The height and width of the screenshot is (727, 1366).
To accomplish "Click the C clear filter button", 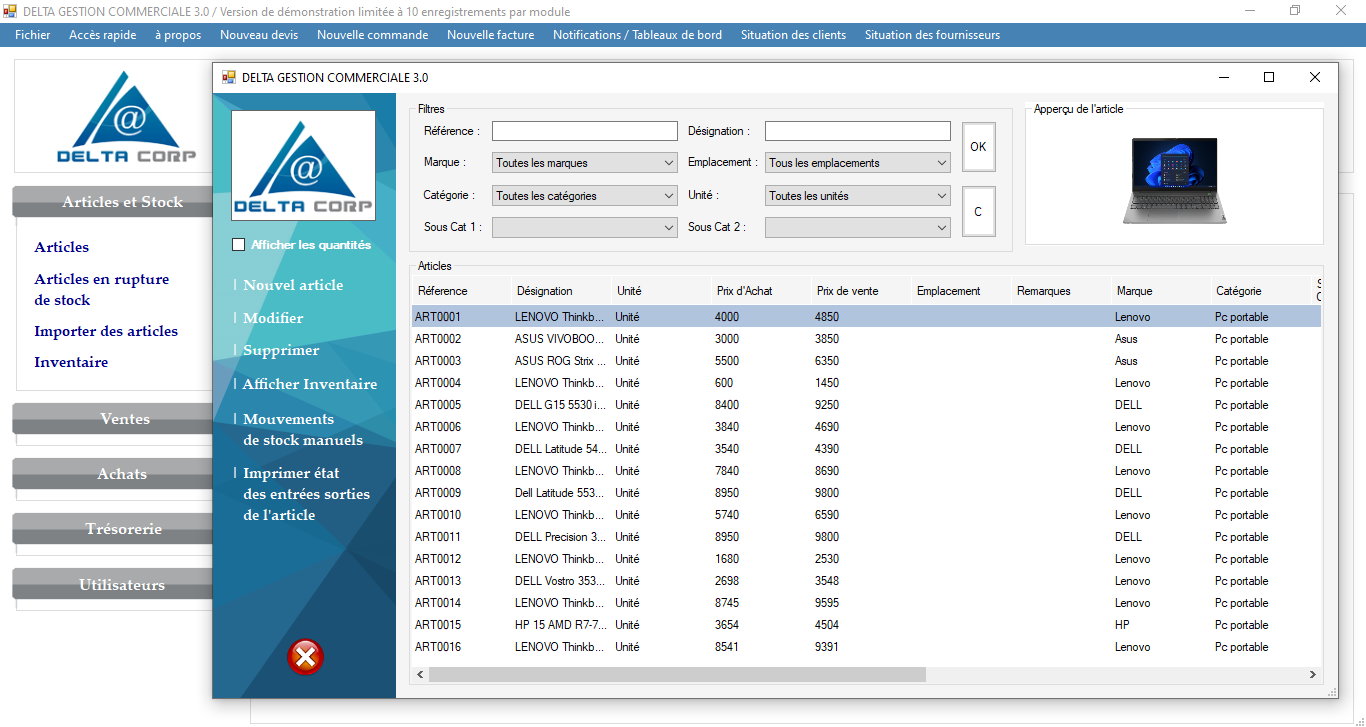I will coord(978,212).
